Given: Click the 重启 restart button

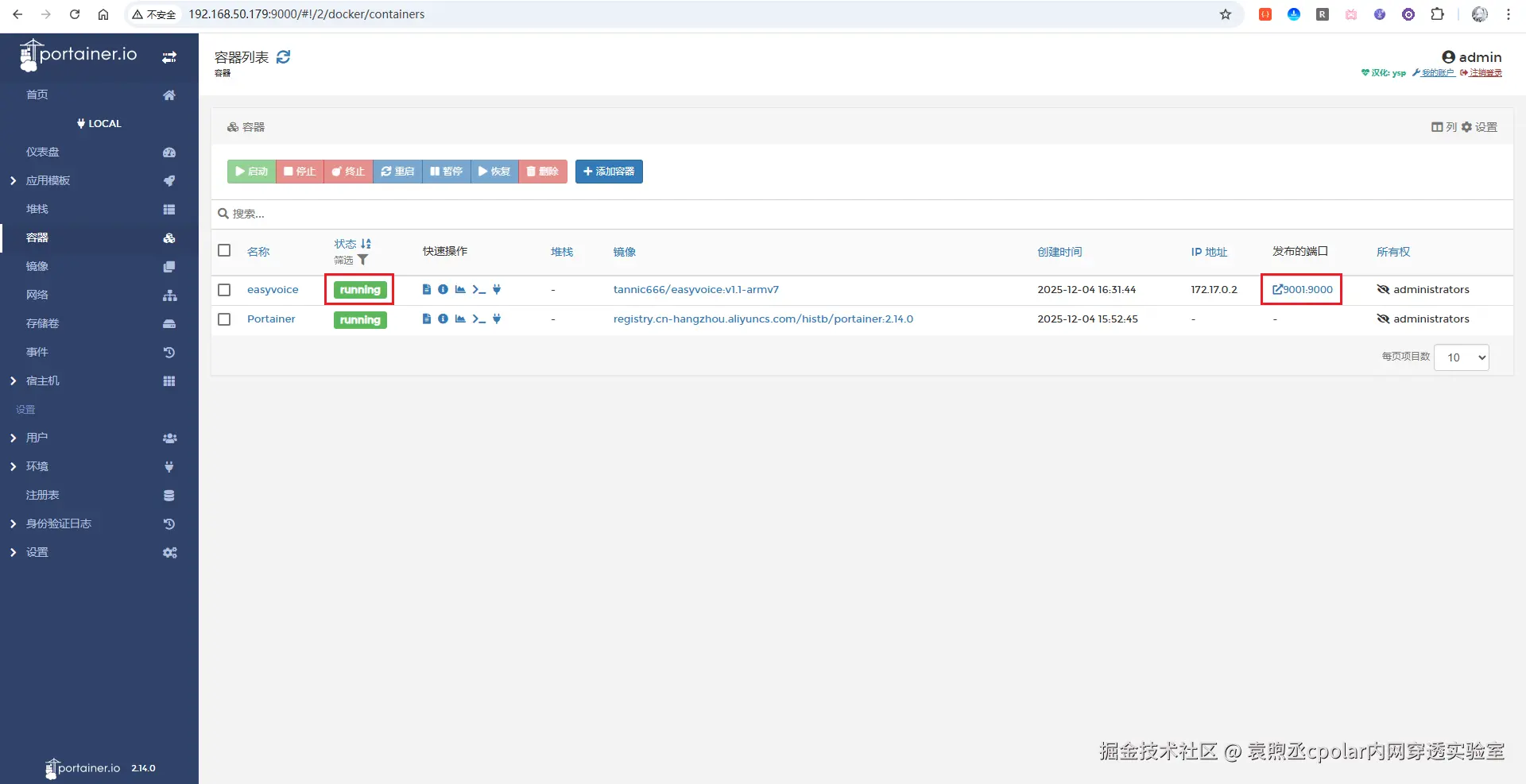Looking at the screenshot, I should (x=397, y=172).
